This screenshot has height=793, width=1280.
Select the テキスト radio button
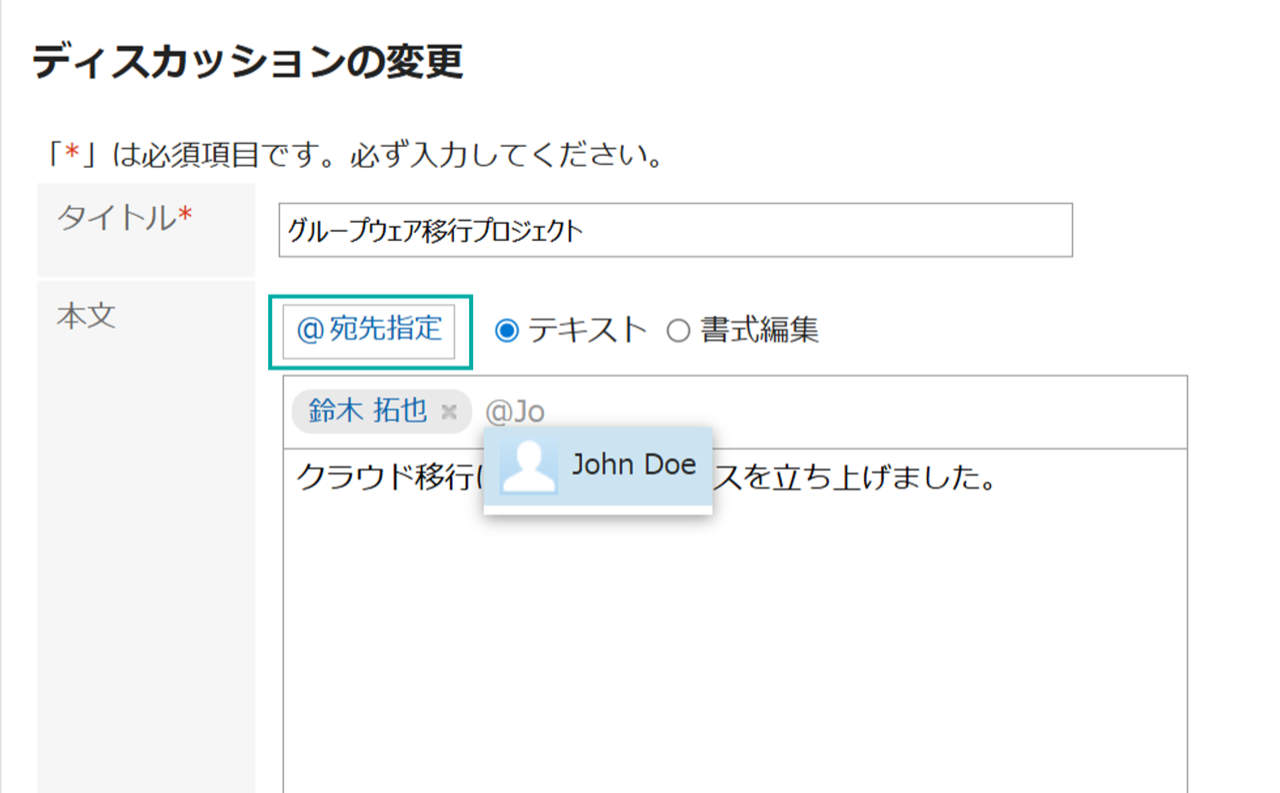pyautogui.click(x=507, y=331)
